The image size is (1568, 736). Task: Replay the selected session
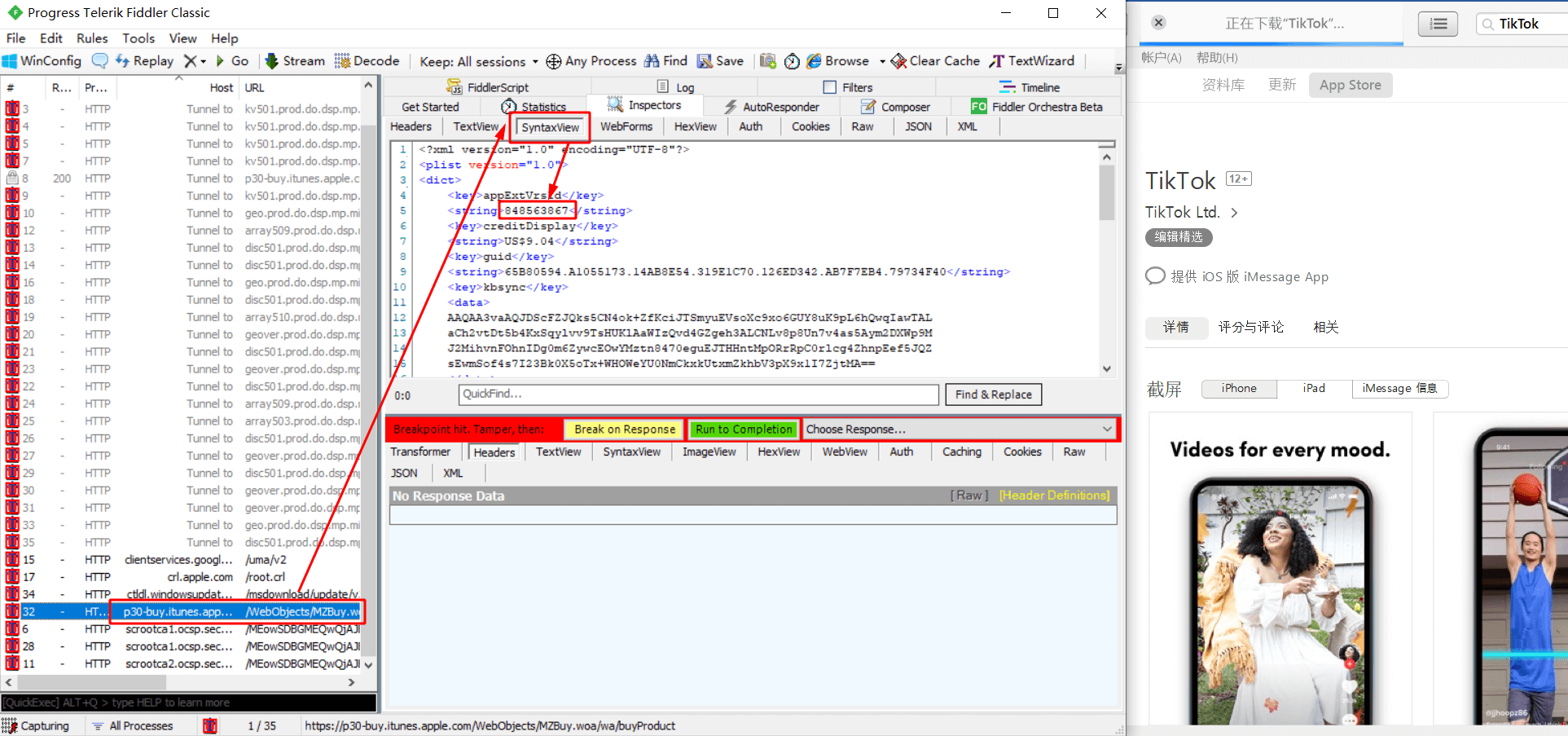pyautogui.click(x=144, y=61)
